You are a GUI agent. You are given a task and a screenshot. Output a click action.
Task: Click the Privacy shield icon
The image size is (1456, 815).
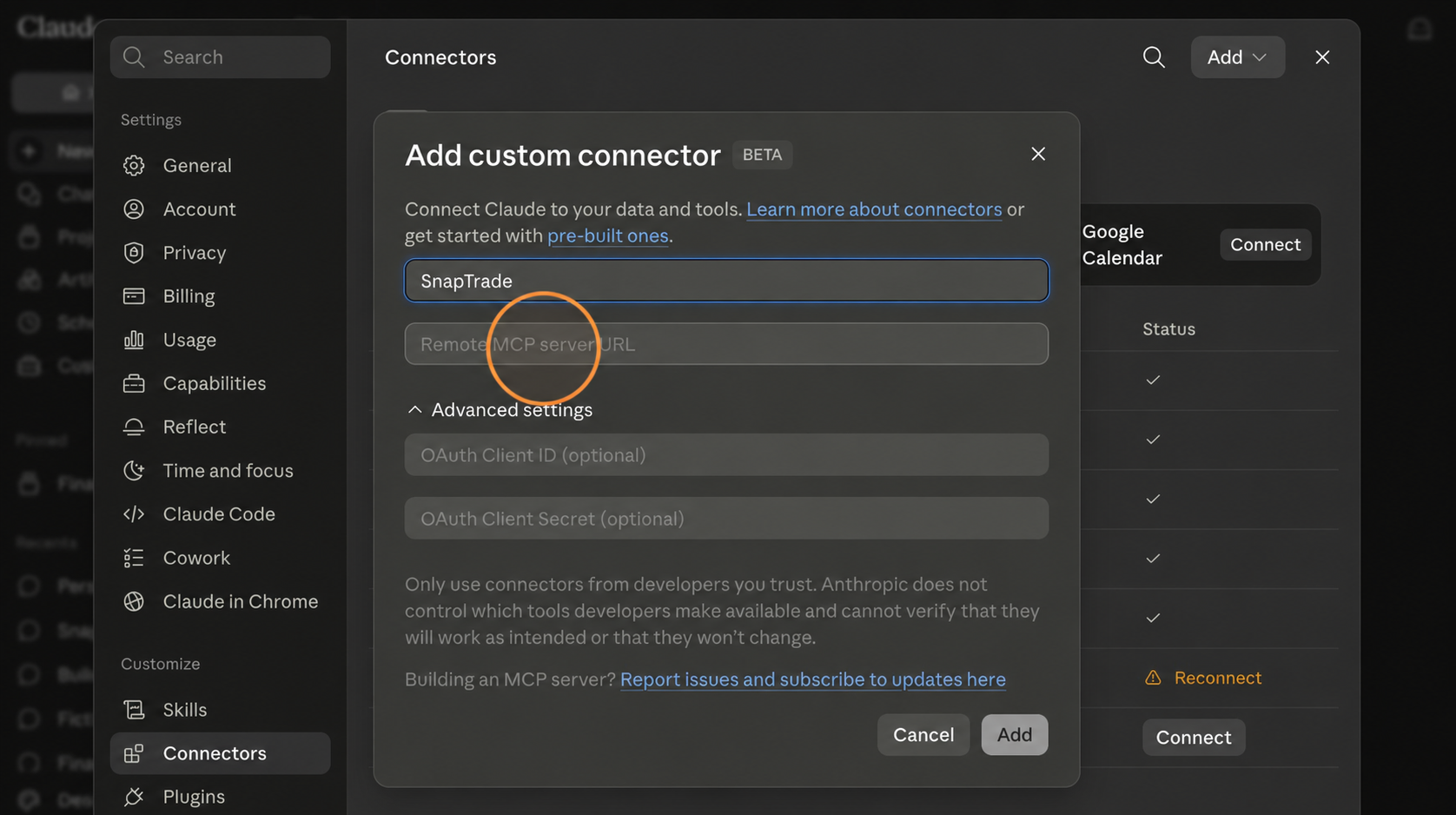(134, 252)
